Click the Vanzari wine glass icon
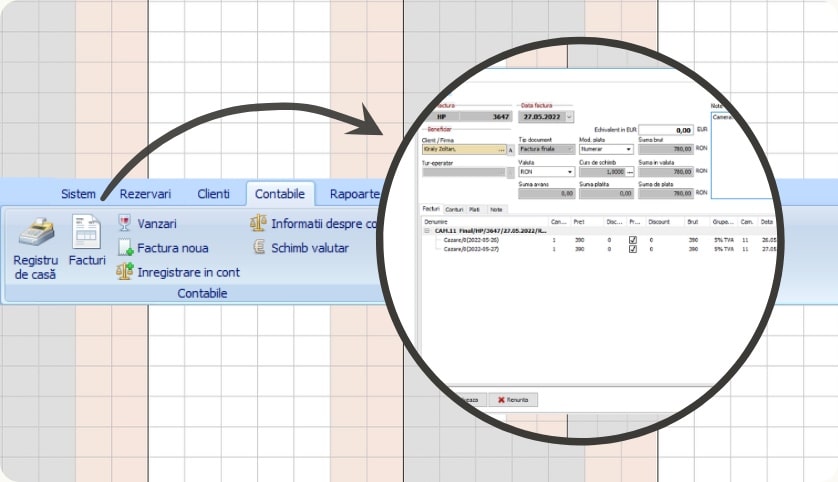Viewport: 838px width, 482px height. [125, 223]
